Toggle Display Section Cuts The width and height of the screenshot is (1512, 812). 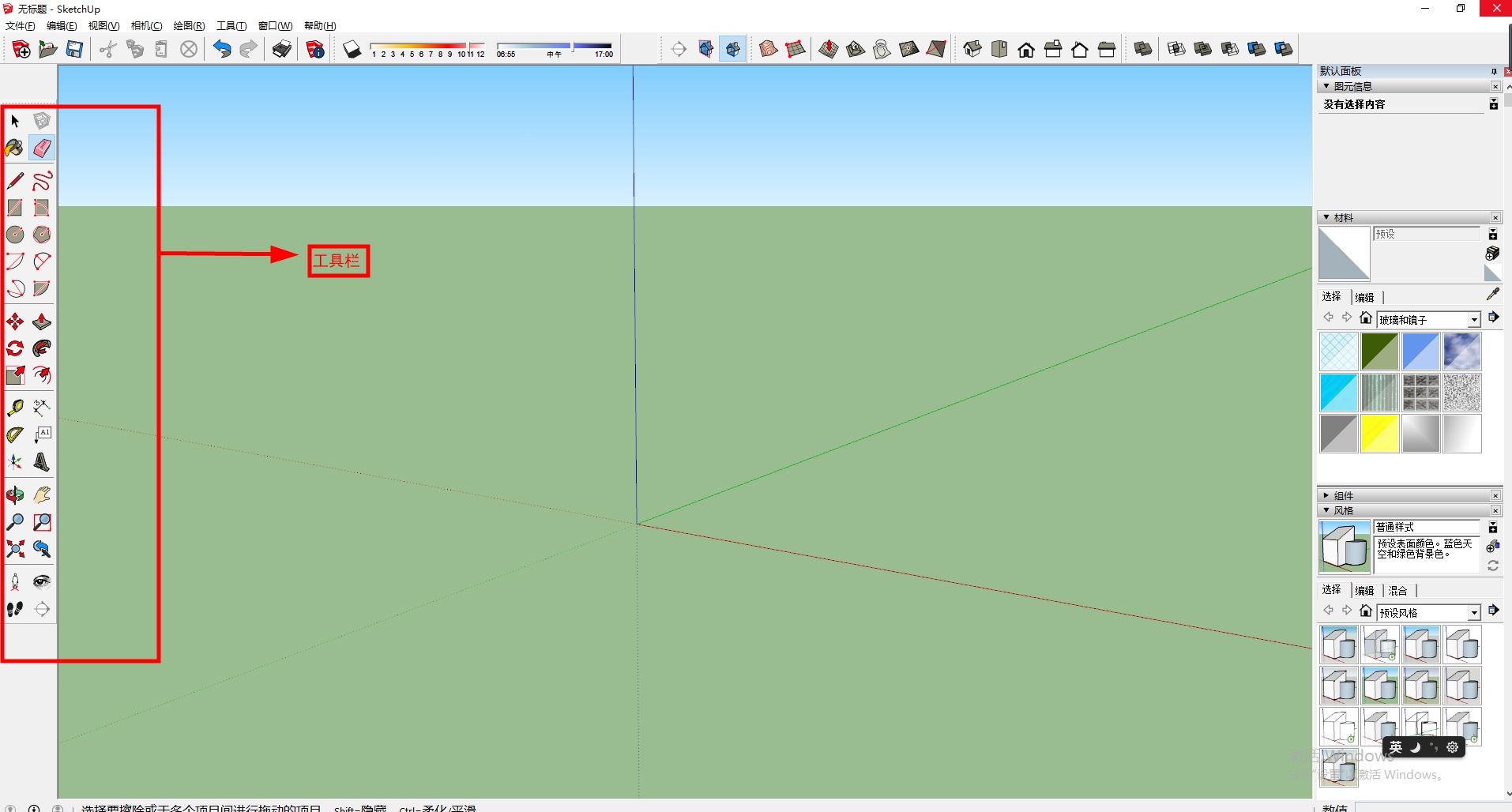[733, 50]
